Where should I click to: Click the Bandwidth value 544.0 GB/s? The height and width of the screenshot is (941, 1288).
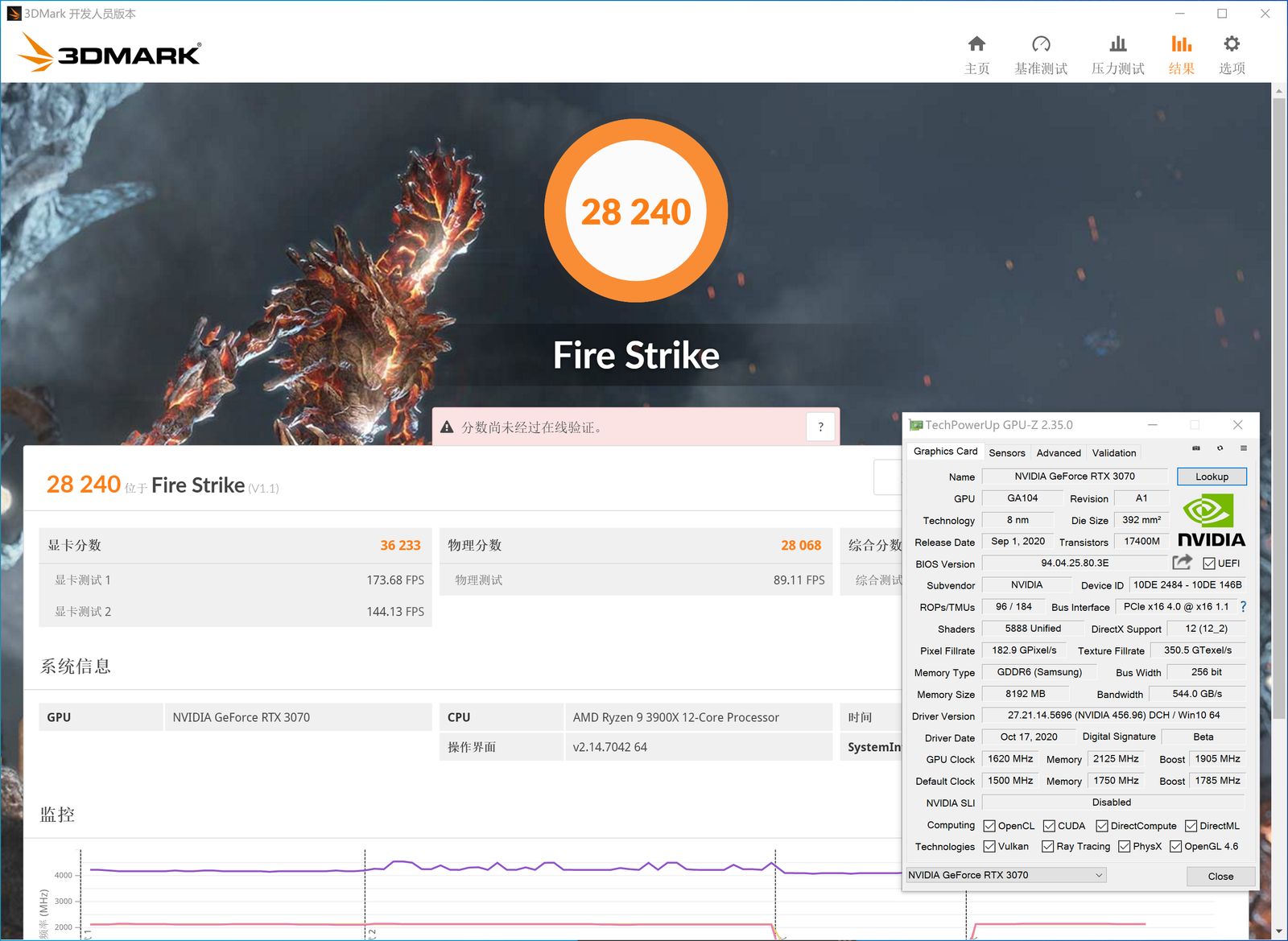1197,694
